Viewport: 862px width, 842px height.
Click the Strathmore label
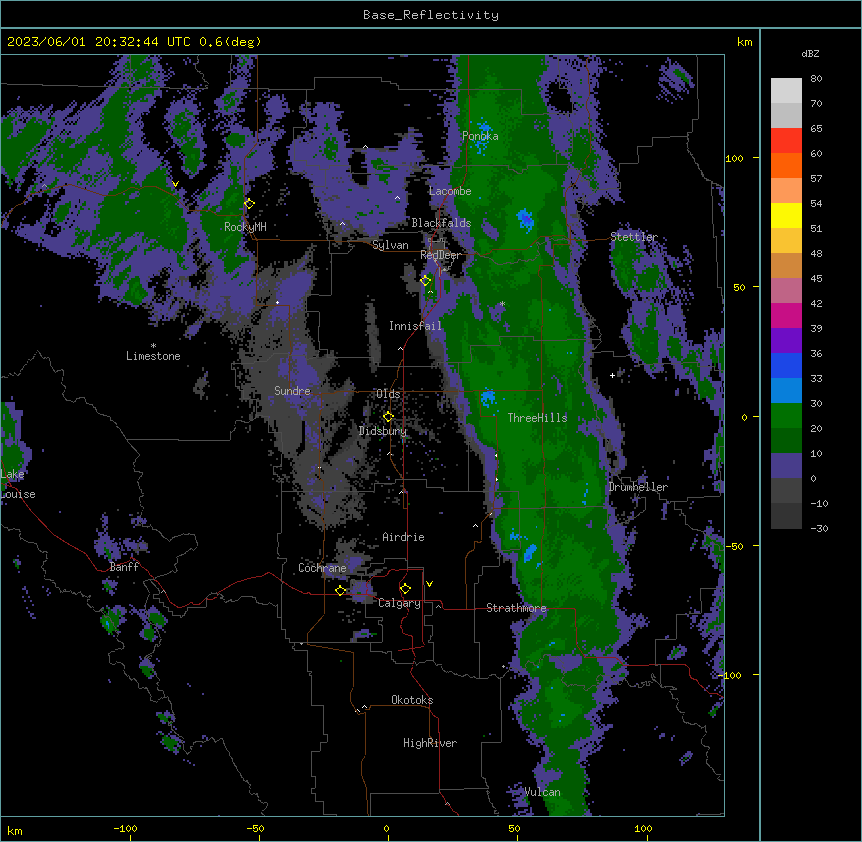click(x=516, y=608)
